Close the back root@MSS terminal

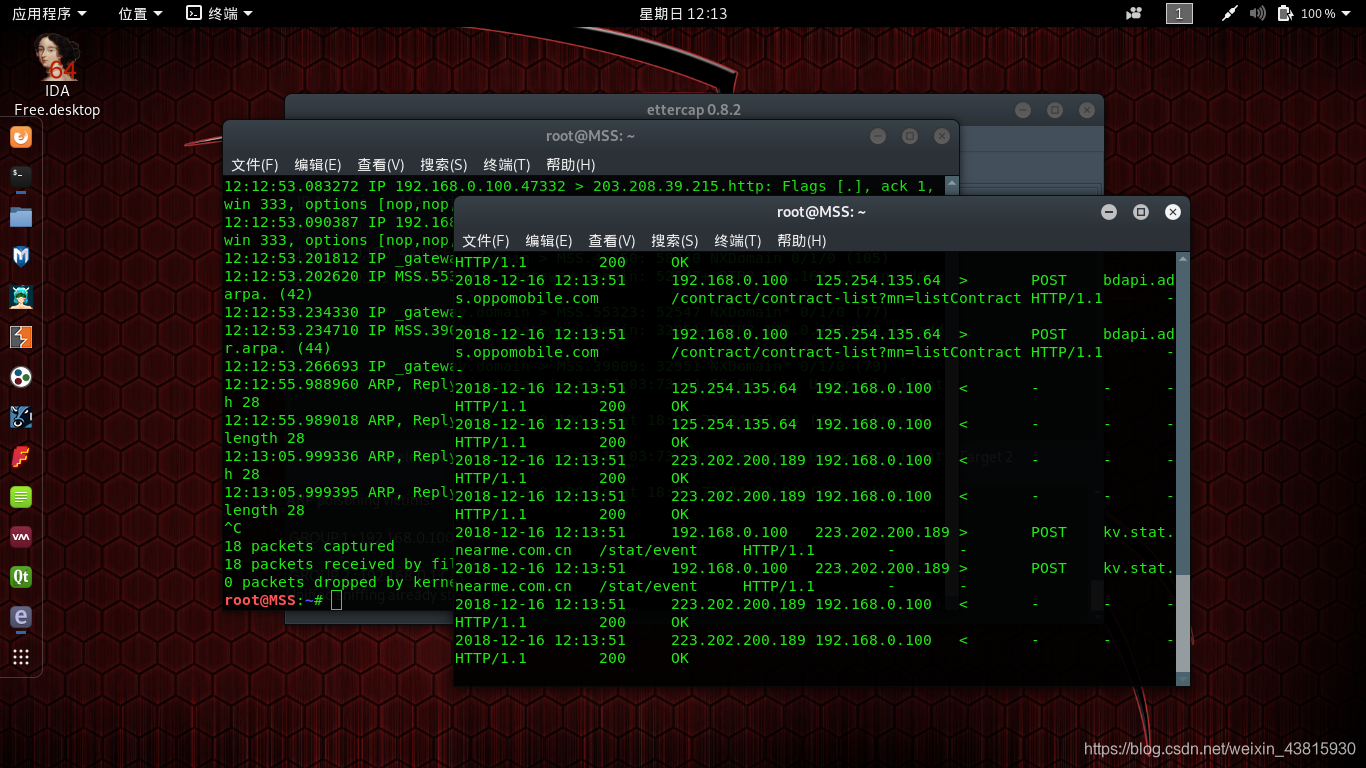(941, 136)
